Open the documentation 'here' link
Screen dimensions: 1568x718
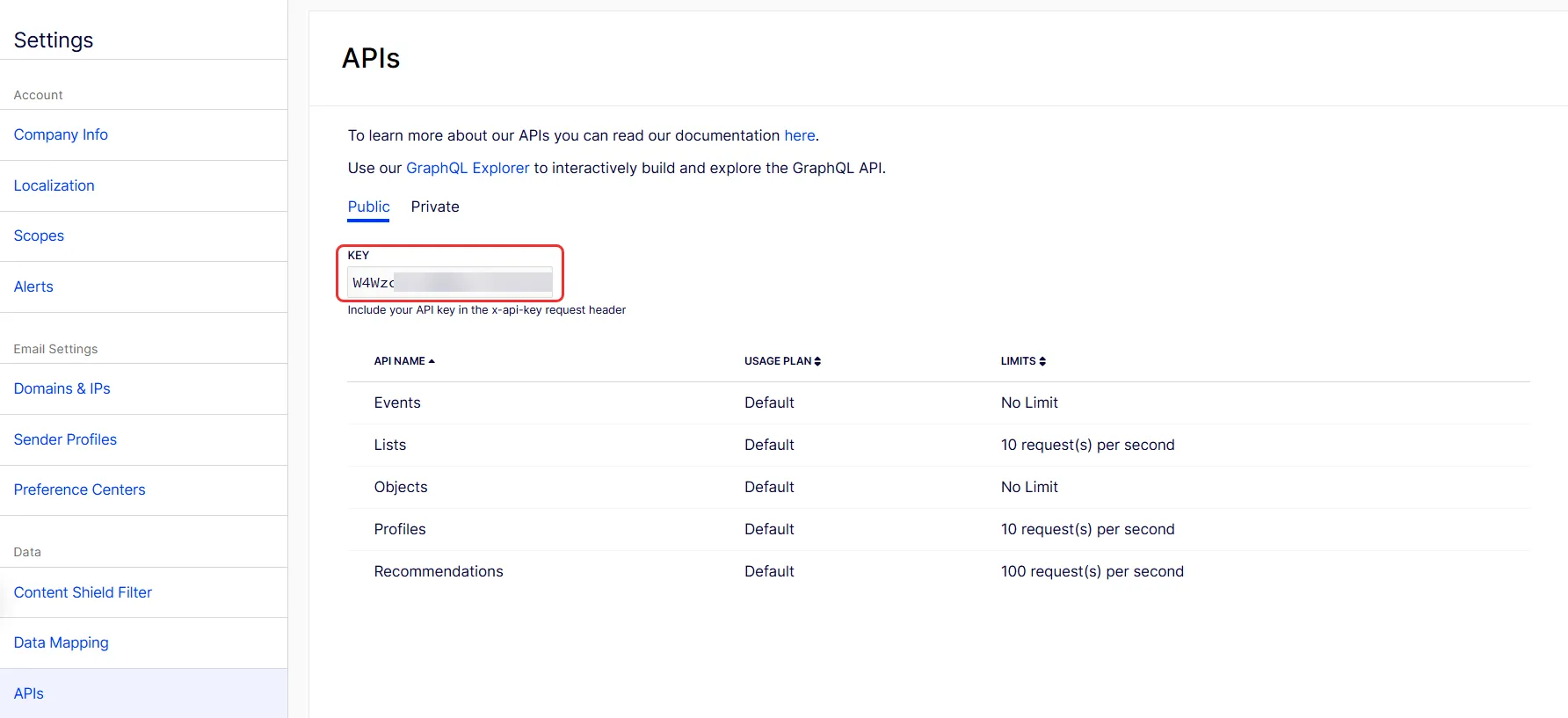click(x=800, y=135)
